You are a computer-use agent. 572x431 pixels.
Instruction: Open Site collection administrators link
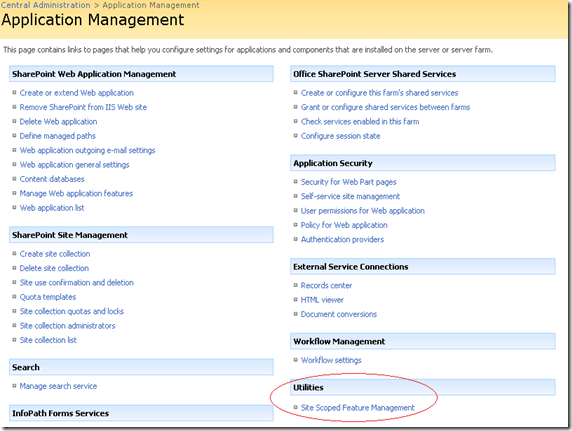point(67,326)
